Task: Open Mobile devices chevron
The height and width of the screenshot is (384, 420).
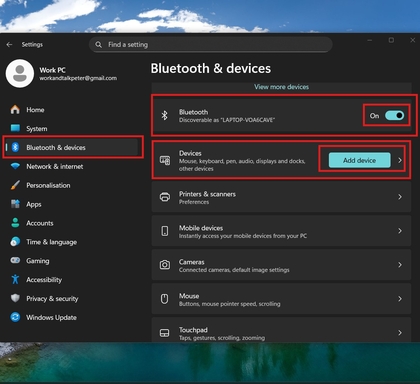Action: pos(400,231)
